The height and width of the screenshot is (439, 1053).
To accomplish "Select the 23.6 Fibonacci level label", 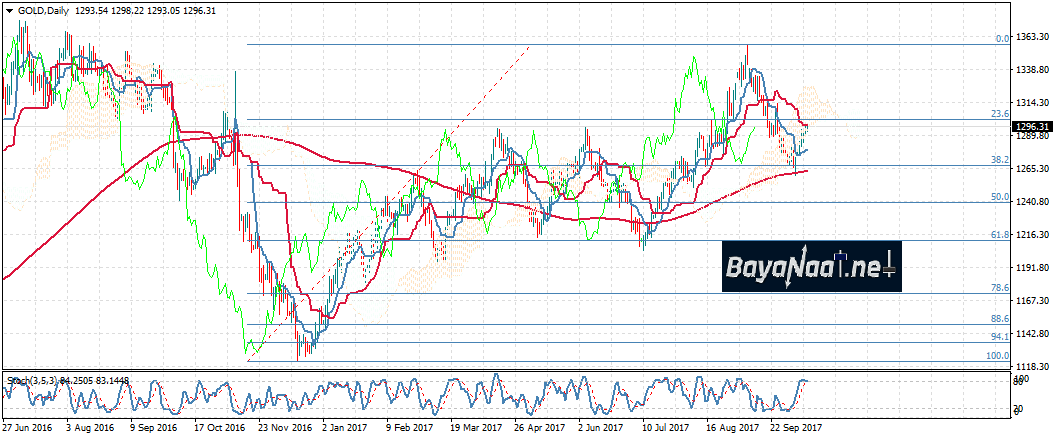I will 999,114.
